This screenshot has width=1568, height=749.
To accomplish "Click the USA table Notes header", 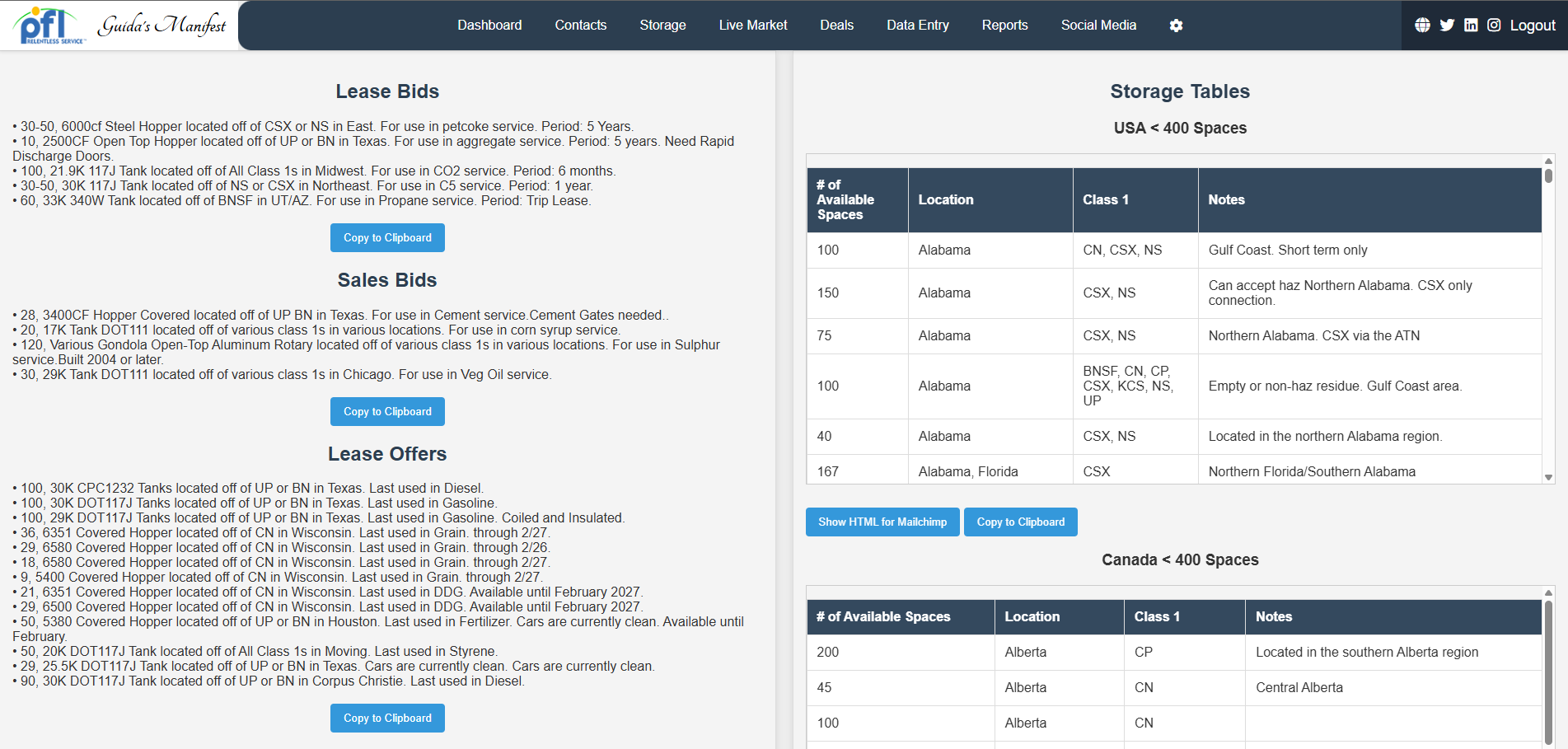I will coord(1369,200).
